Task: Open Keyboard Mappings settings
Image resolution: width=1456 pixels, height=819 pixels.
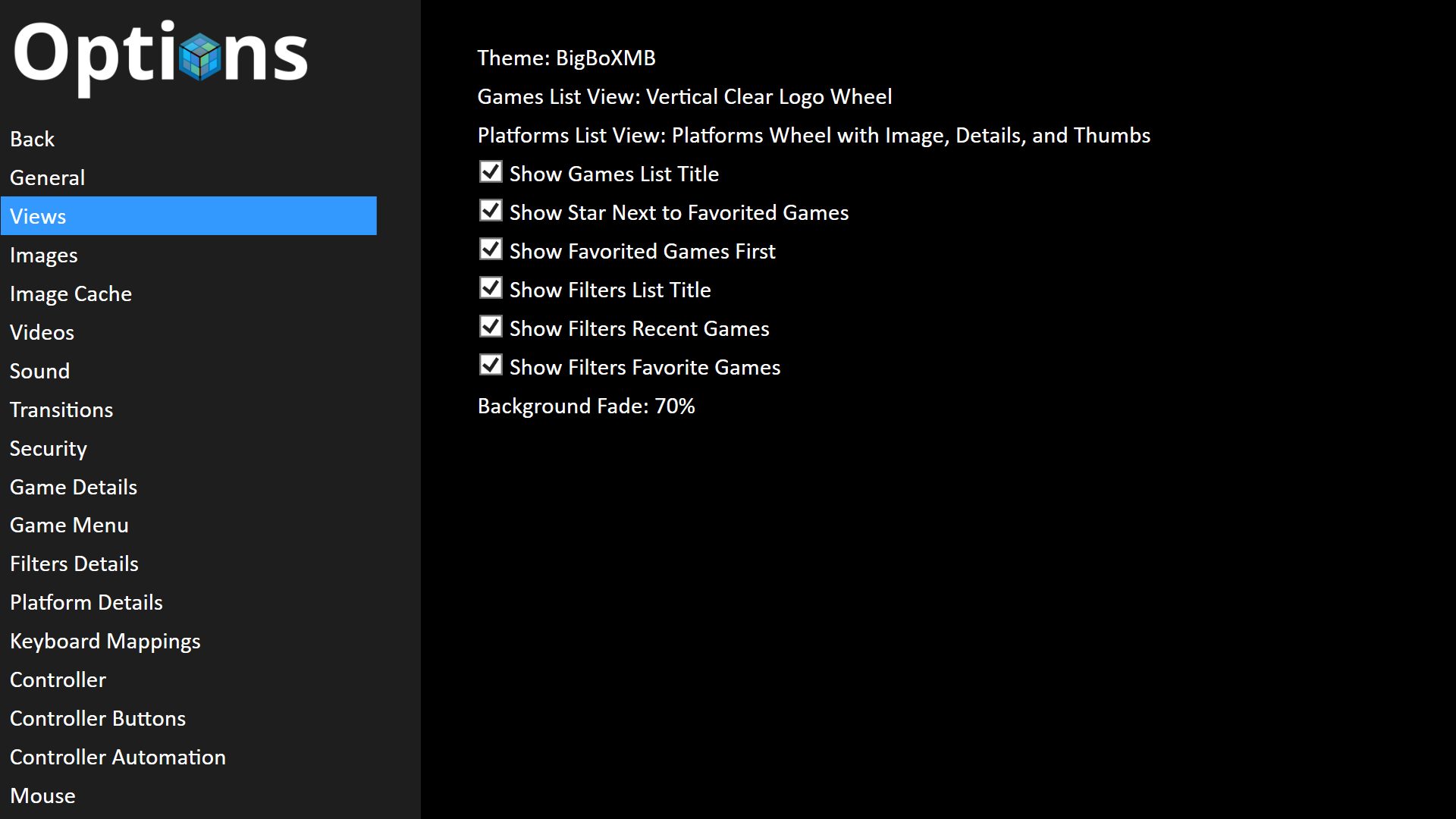Action: click(x=105, y=640)
